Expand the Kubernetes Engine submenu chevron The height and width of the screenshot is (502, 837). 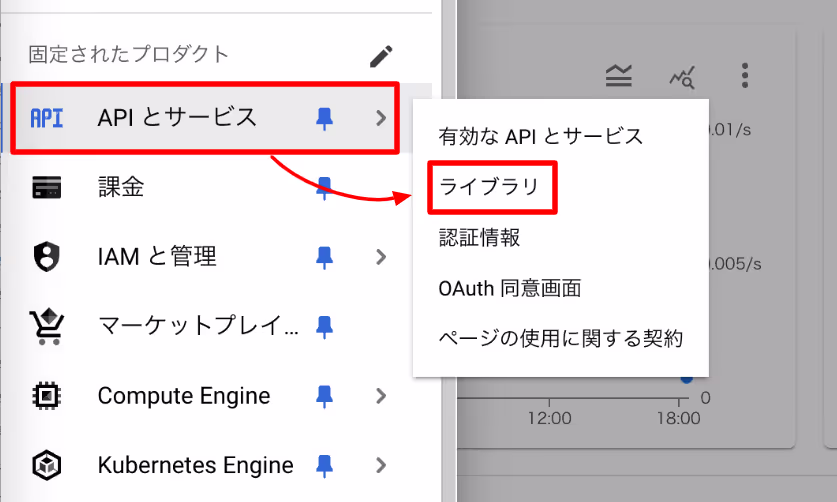point(381,465)
